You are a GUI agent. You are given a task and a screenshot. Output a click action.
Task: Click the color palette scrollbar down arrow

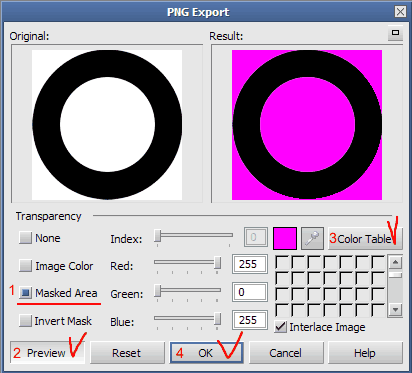395,310
